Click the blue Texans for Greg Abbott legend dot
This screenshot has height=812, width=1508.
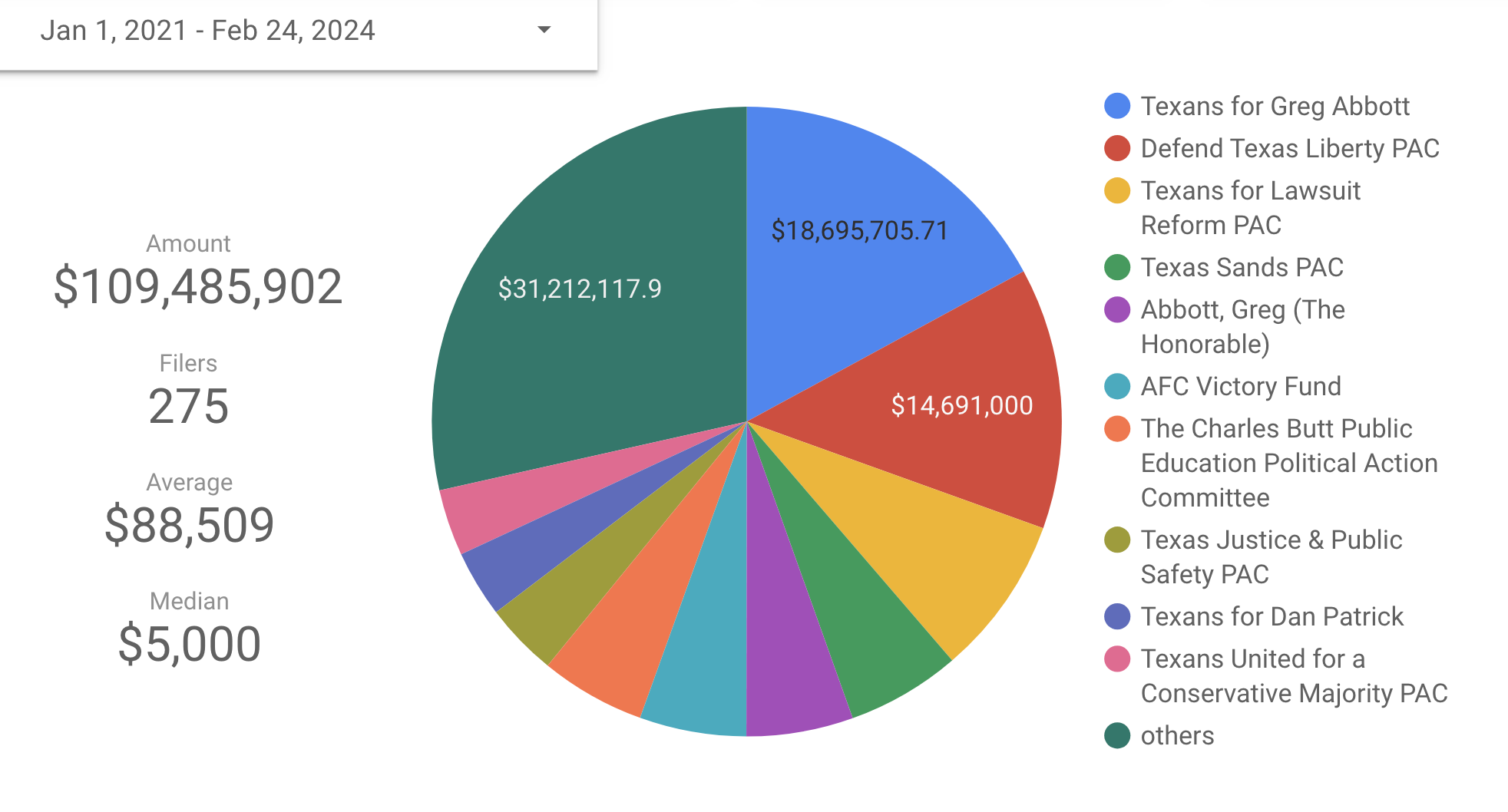(x=1117, y=106)
